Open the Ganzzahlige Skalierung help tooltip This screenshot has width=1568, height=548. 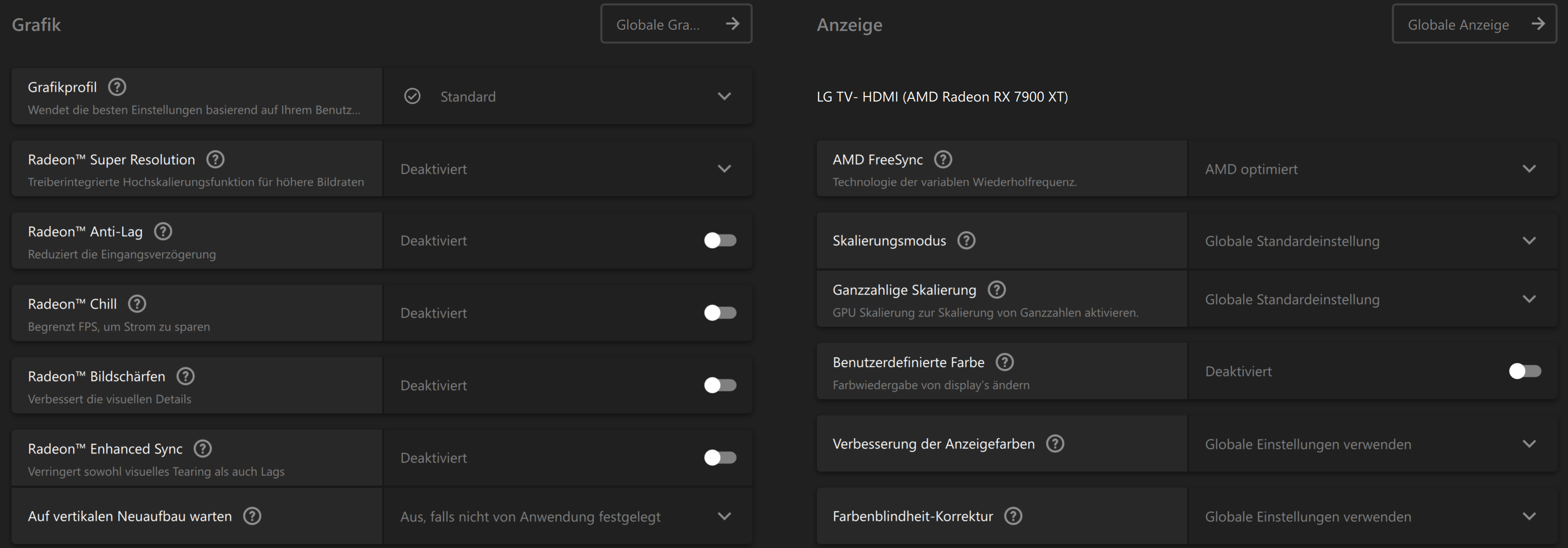pos(996,290)
